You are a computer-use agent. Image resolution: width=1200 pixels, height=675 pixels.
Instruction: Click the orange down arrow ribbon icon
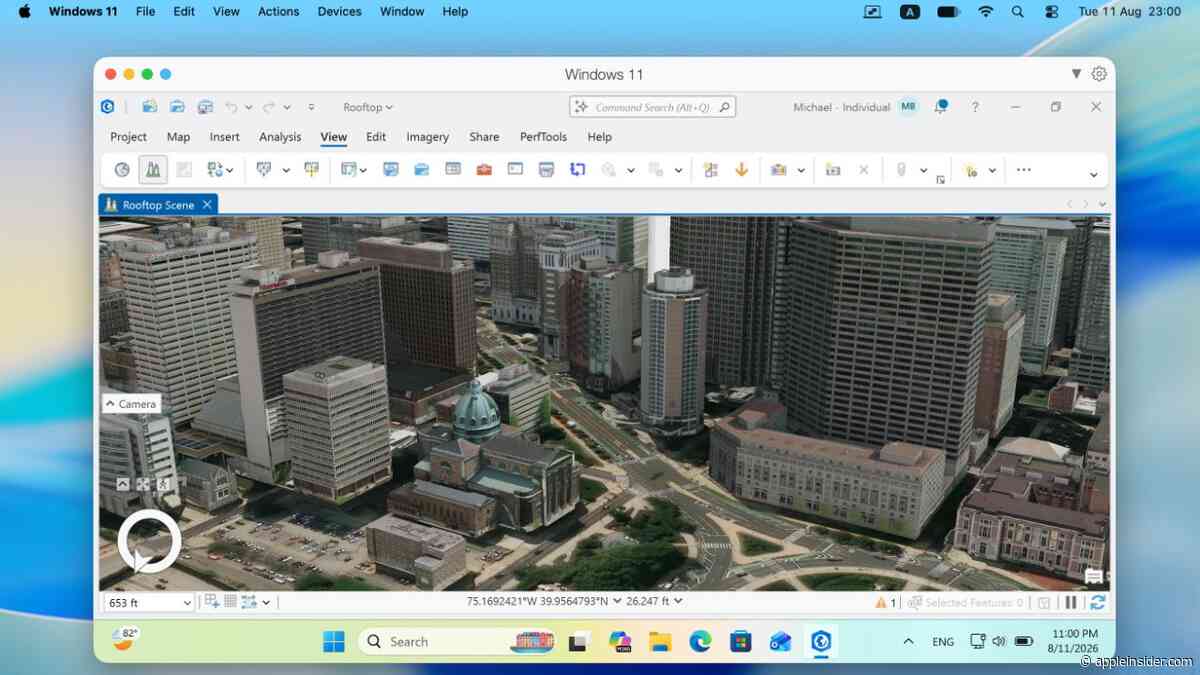pyautogui.click(x=741, y=170)
